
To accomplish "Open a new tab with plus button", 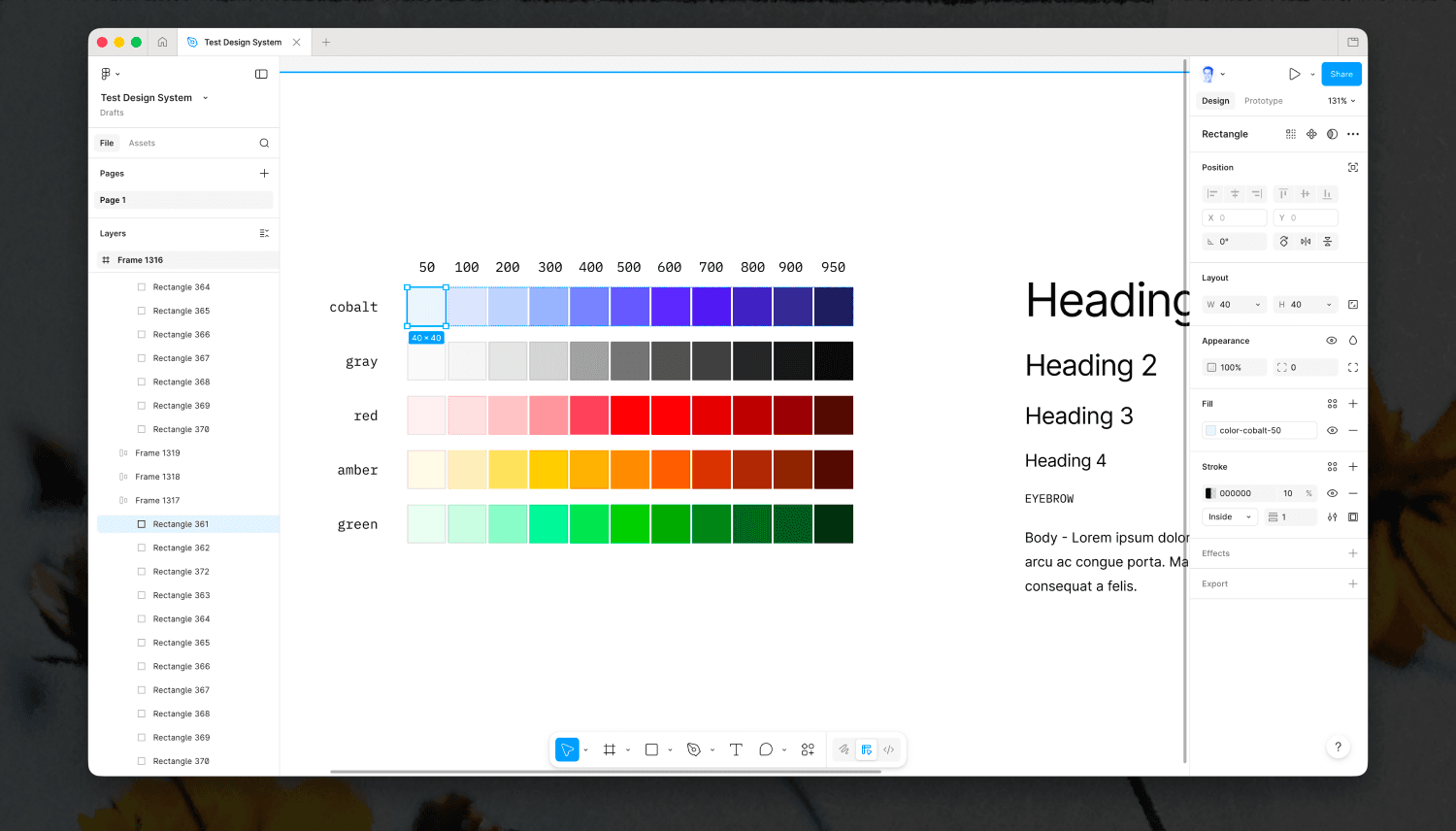I will [x=326, y=42].
